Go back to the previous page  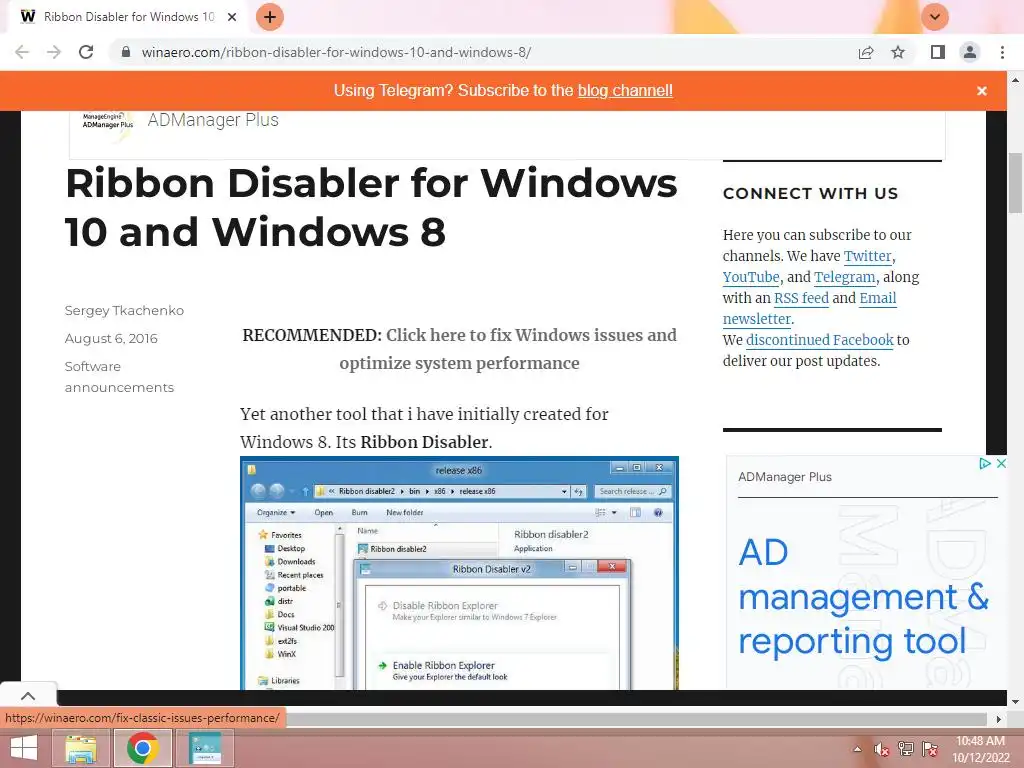click(22, 52)
